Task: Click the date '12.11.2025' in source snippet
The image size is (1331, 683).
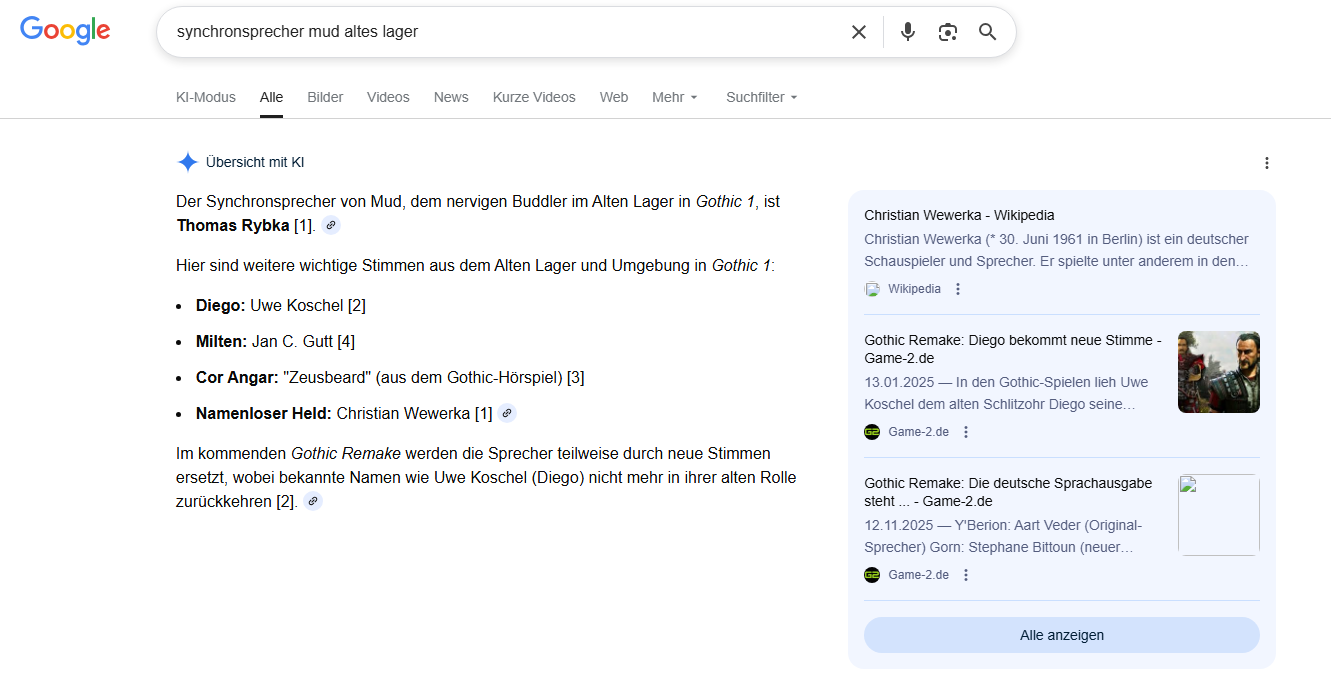Action: coord(898,525)
